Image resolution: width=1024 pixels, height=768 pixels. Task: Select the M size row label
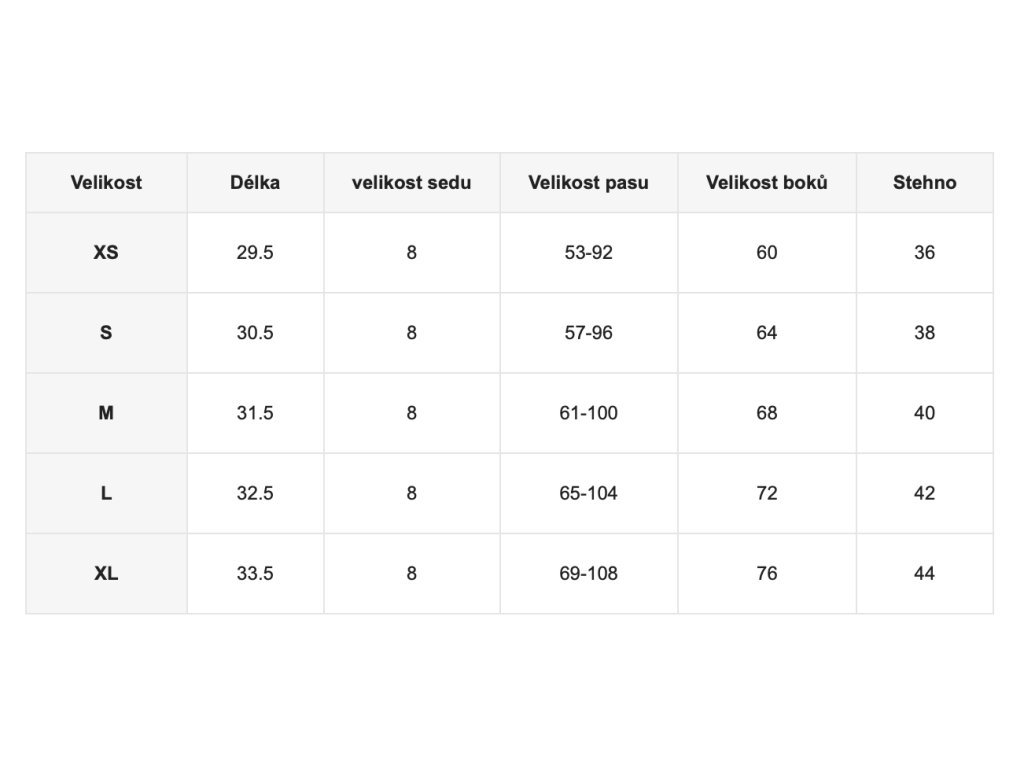(106, 413)
